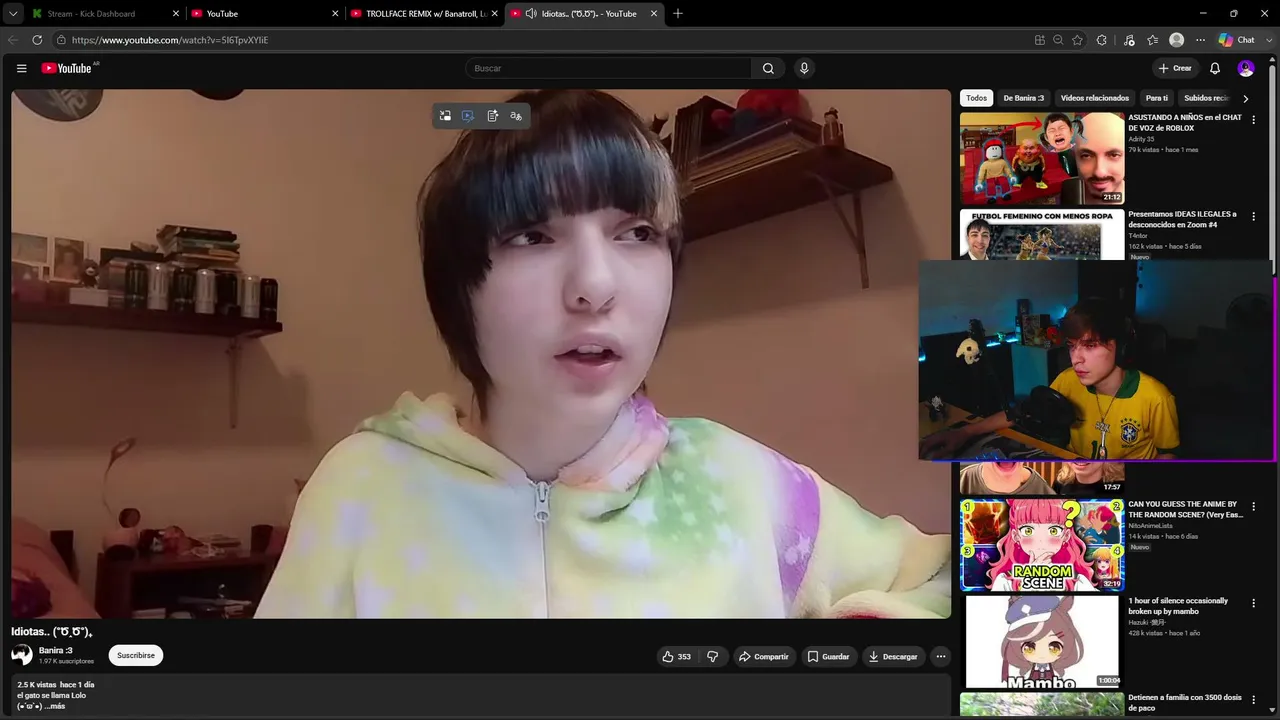Open the Mambo 1 hour silence thumbnail
The width and height of the screenshot is (1280, 720).
(1042, 642)
